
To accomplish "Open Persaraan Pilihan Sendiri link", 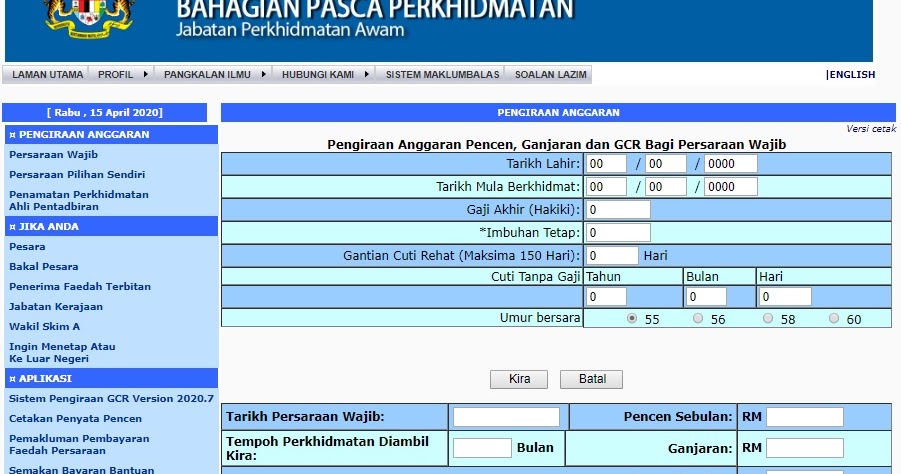I will [x=77, y=174].
